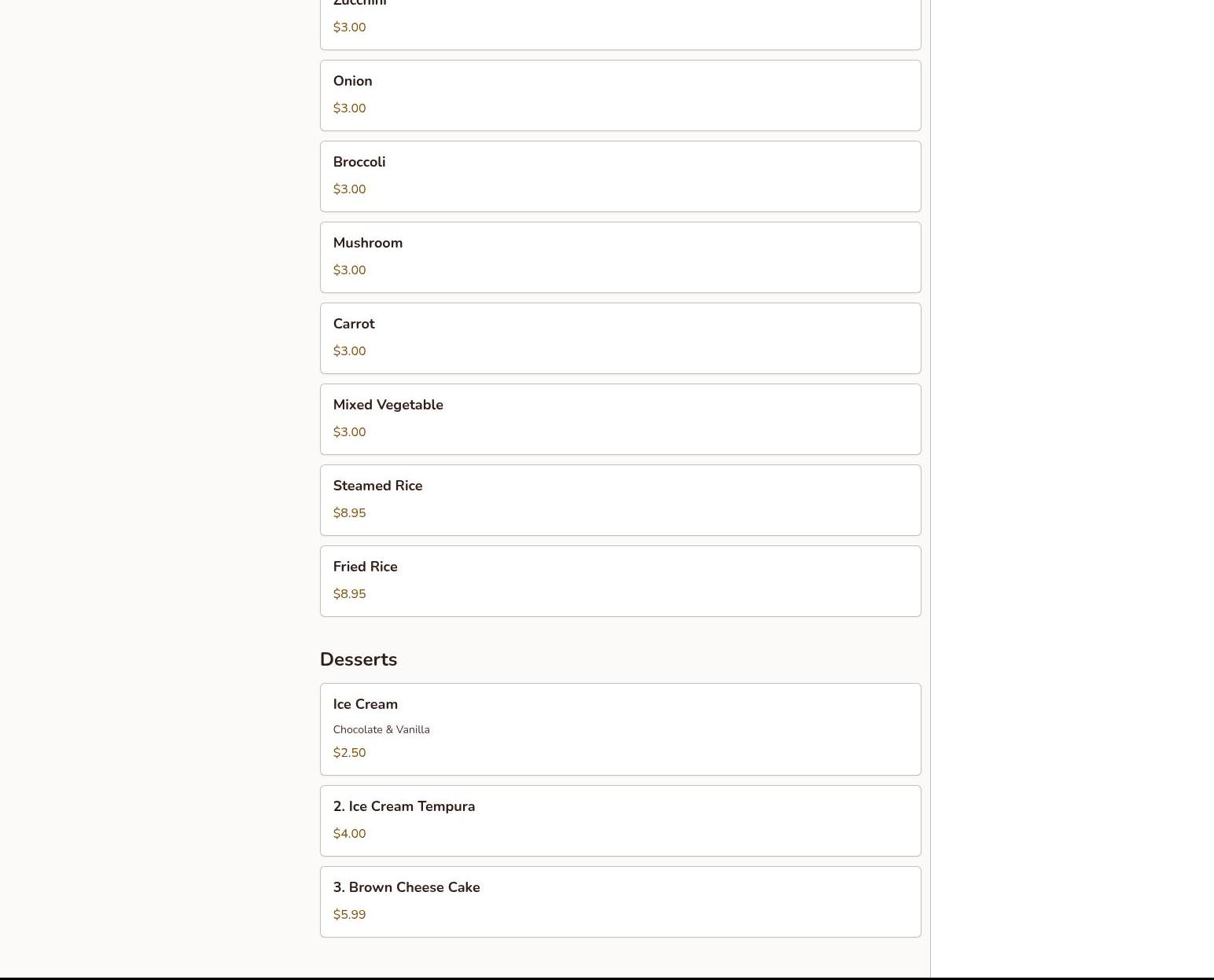Viewport: 1214px width, 980px height.
Task: Click the Steamed Rice $8.95 price
Action: 349,513
